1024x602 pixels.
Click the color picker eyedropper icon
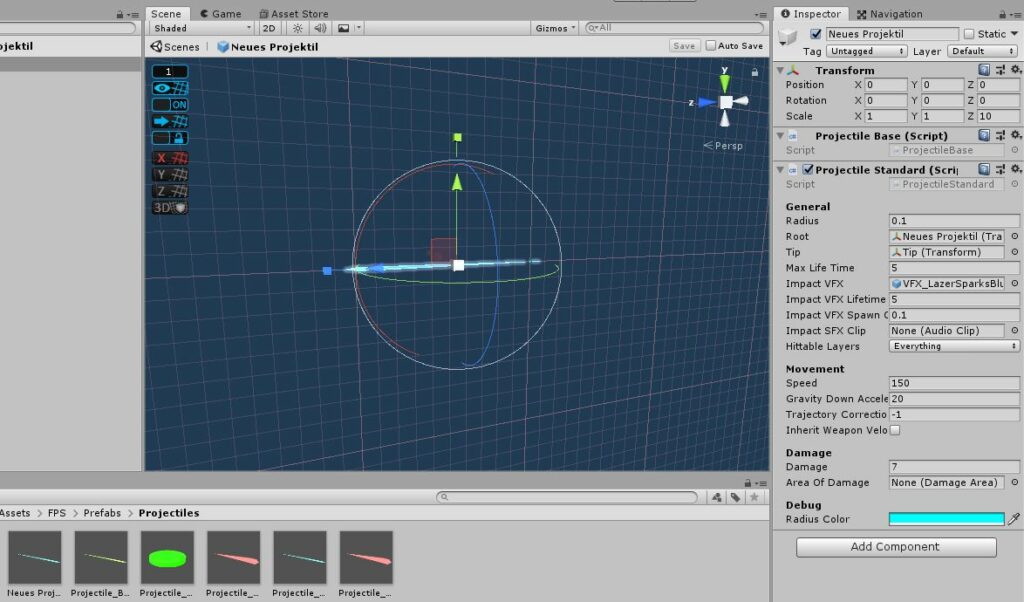tap(1014, 519)
